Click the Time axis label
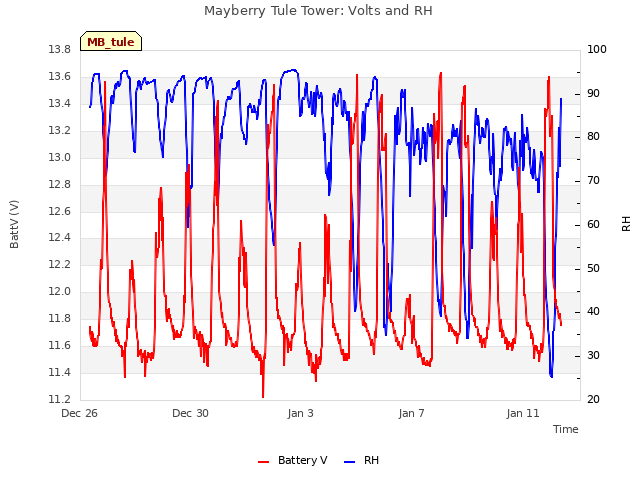 (x=566, y=429)
